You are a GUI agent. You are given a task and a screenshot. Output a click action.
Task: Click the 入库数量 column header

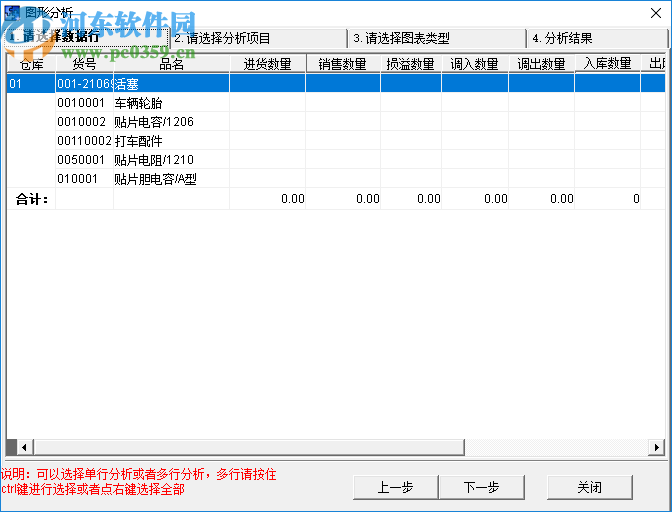608,63
